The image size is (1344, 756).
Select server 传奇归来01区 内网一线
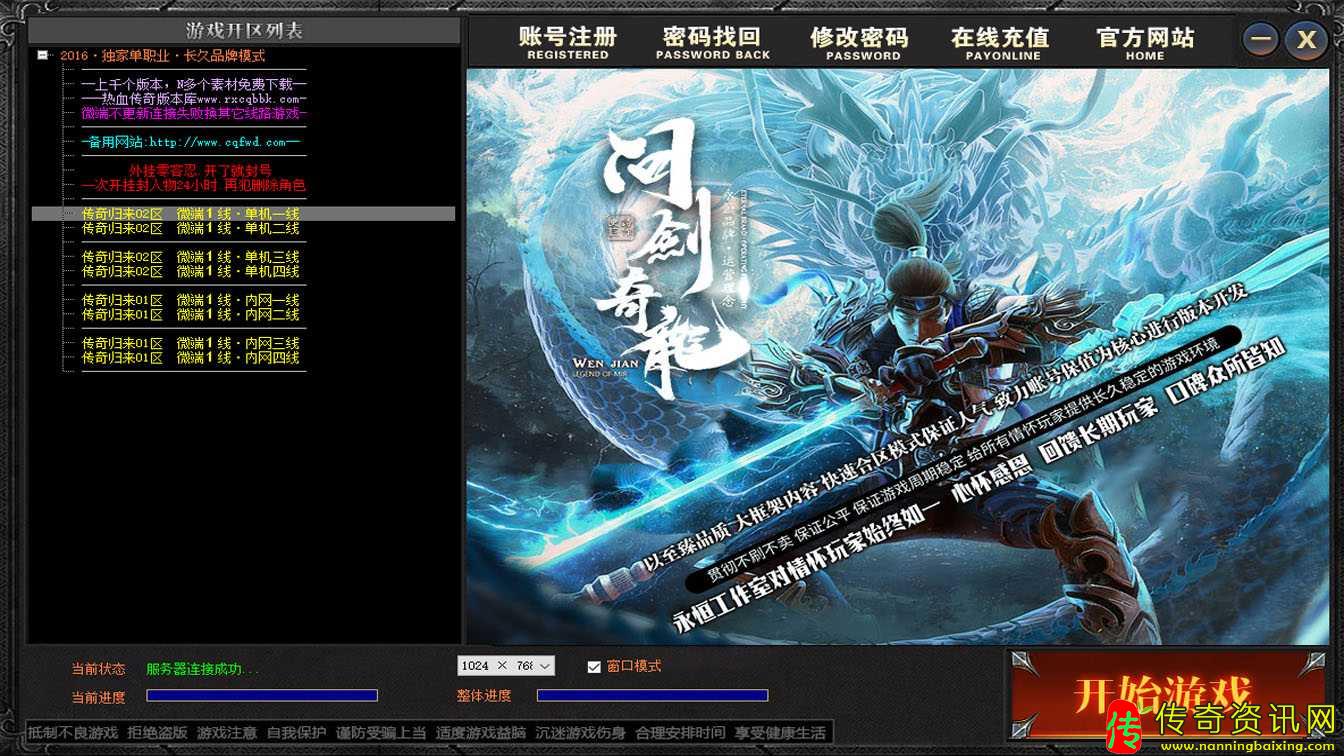(190, 300)
